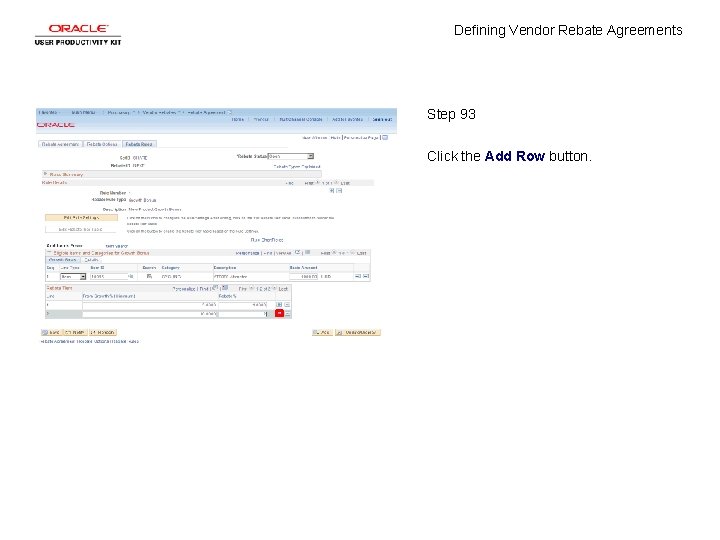This screenshot has width=720, height=540.
Task: Open the New Window link
Action: click(x=315, y=138)
